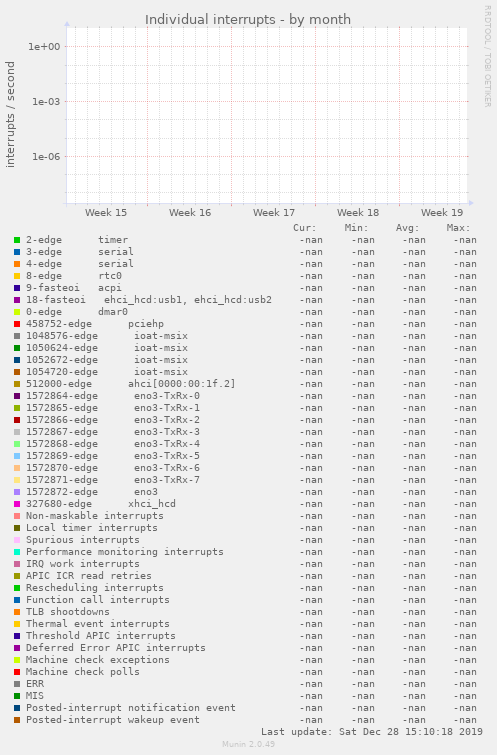Click the '8-edge rtc0' legend label
The width and height of the screenshot is (497, 755).
point(74,276)
